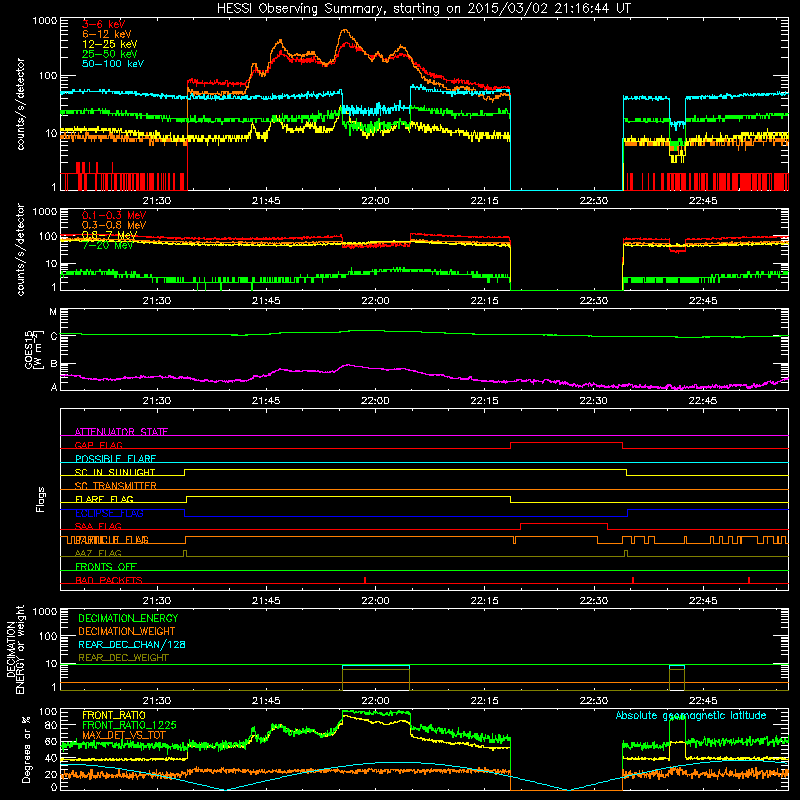The image size is (800, 800).
Task: Select the FLARE_FLAG label
Action: point(104,499)
